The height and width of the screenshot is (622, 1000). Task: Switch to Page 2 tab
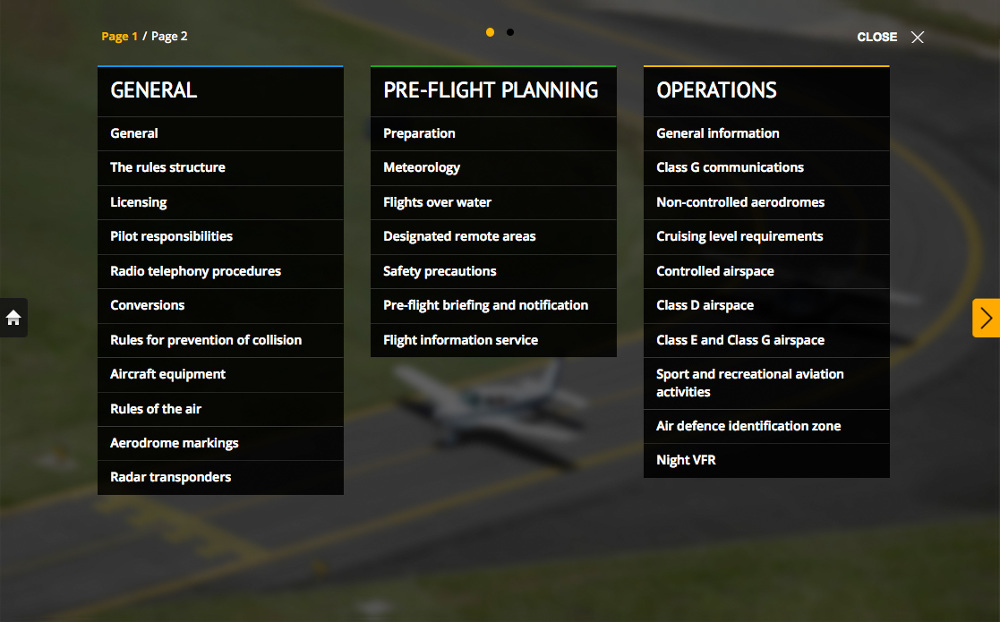tap(169, 36)
